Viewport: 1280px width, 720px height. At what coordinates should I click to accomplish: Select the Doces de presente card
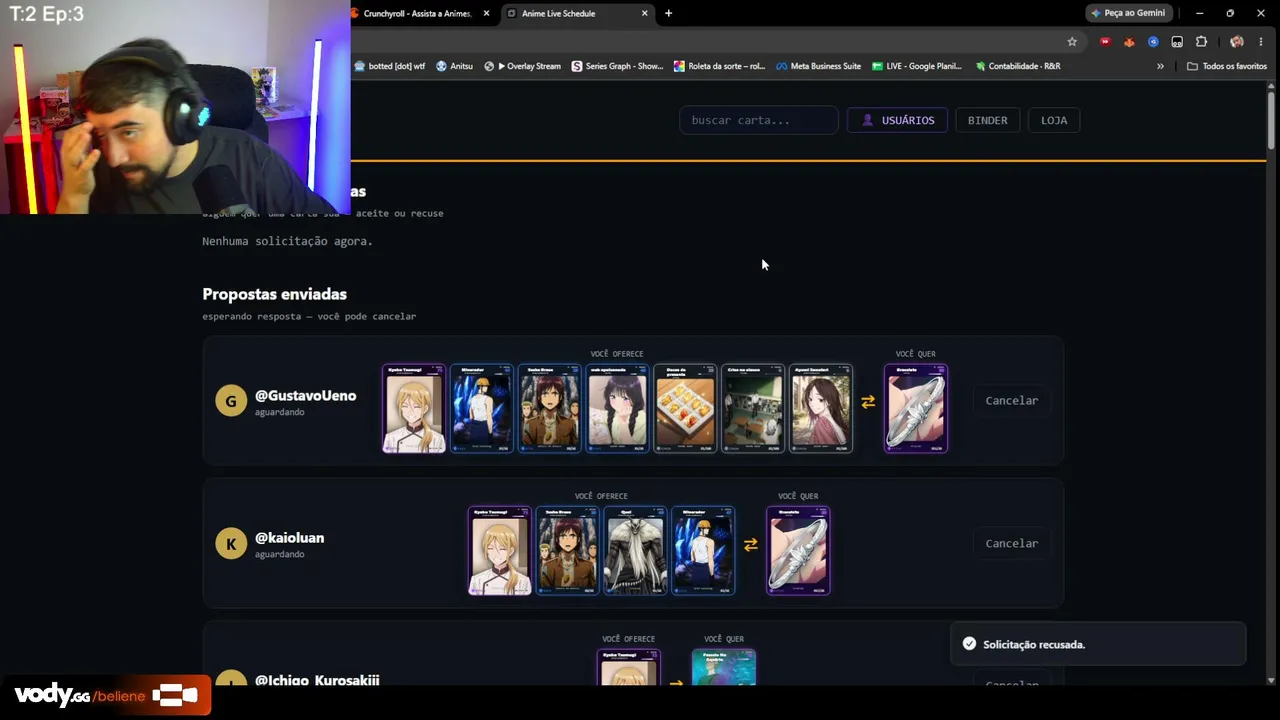tap(686, 408)
